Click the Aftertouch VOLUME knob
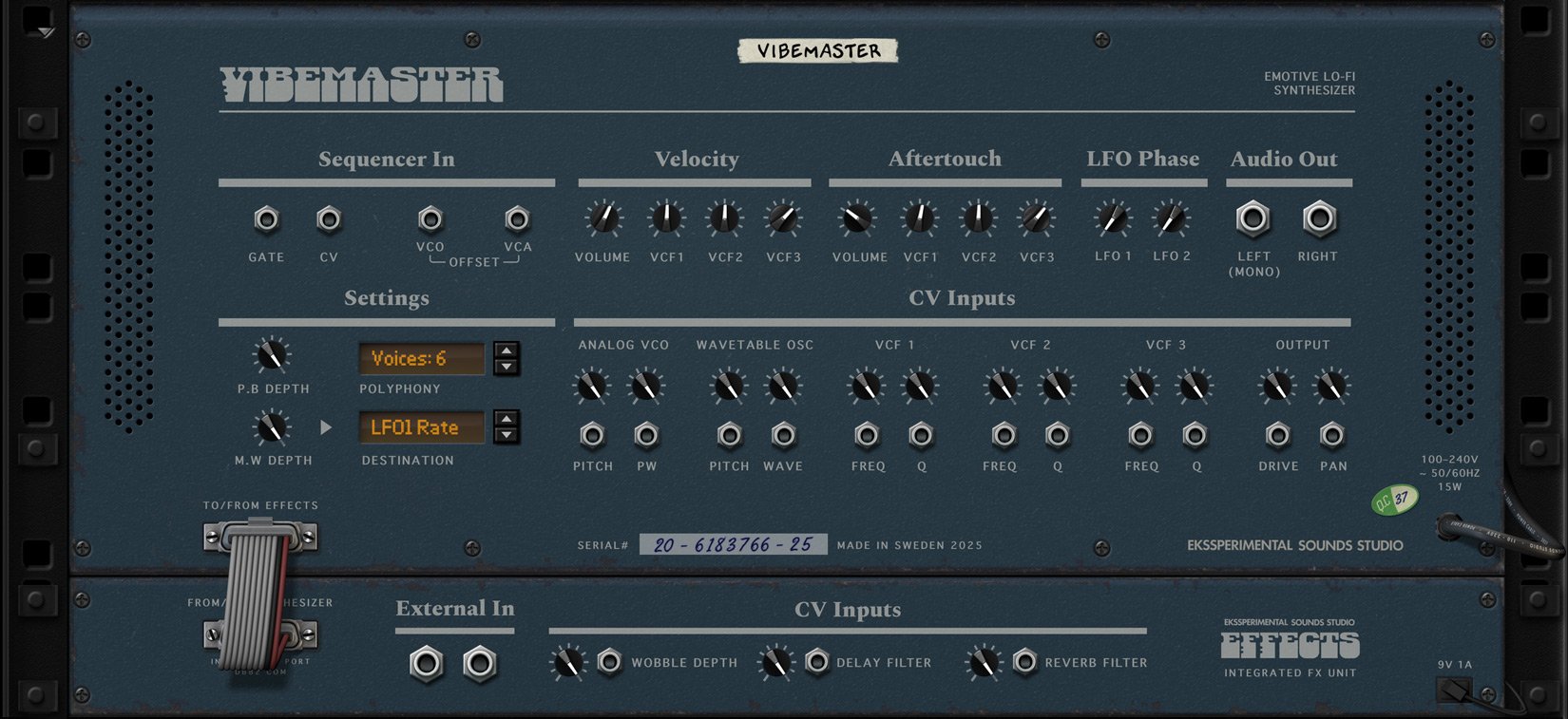The width and height of the screenshot is (1568, 719). pos(857,219)
